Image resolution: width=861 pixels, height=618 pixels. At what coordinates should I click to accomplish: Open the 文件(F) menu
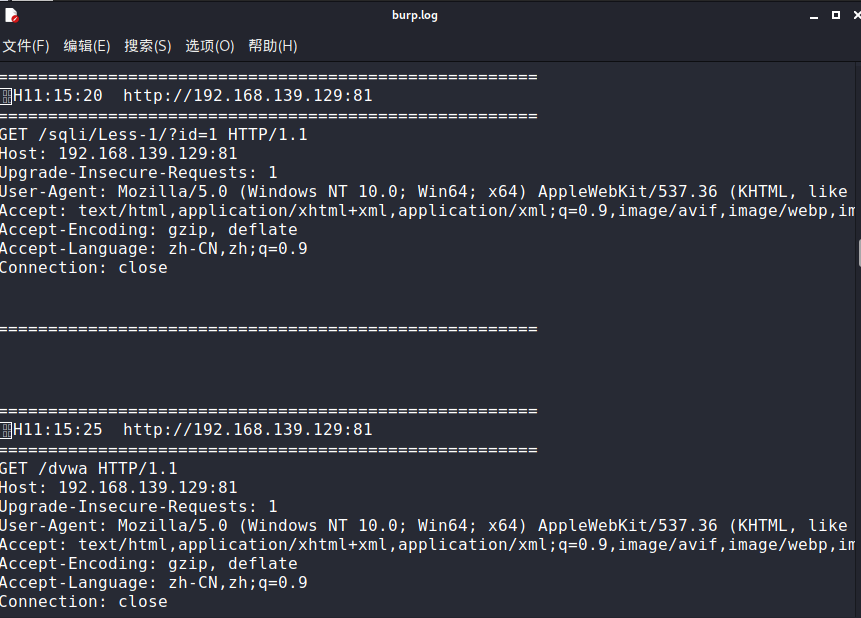(26, 46)
